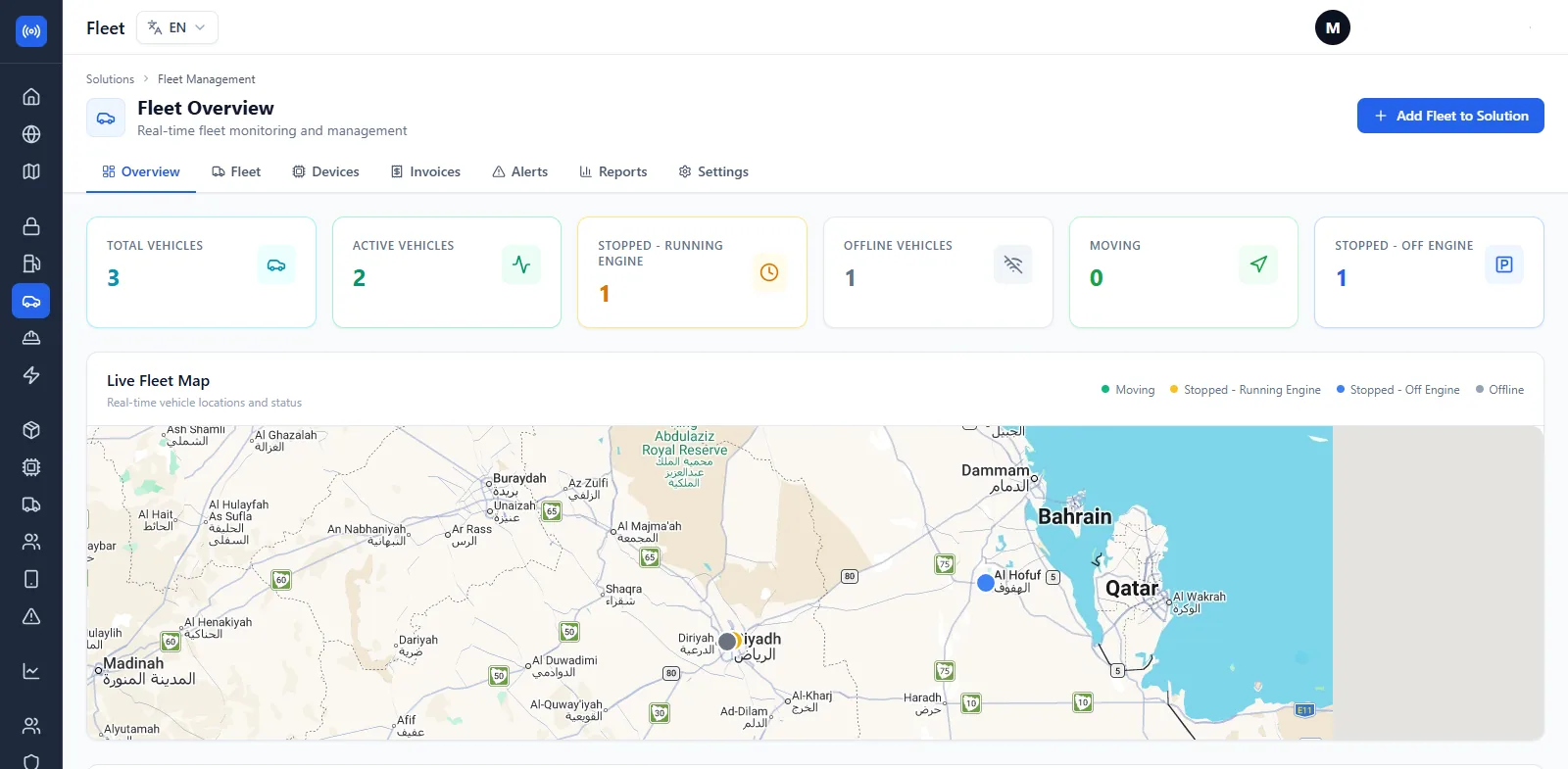Open the globe icon in sidebar
The width and height of the screenshot is (1568, 769).
click(x=31, y=134)
